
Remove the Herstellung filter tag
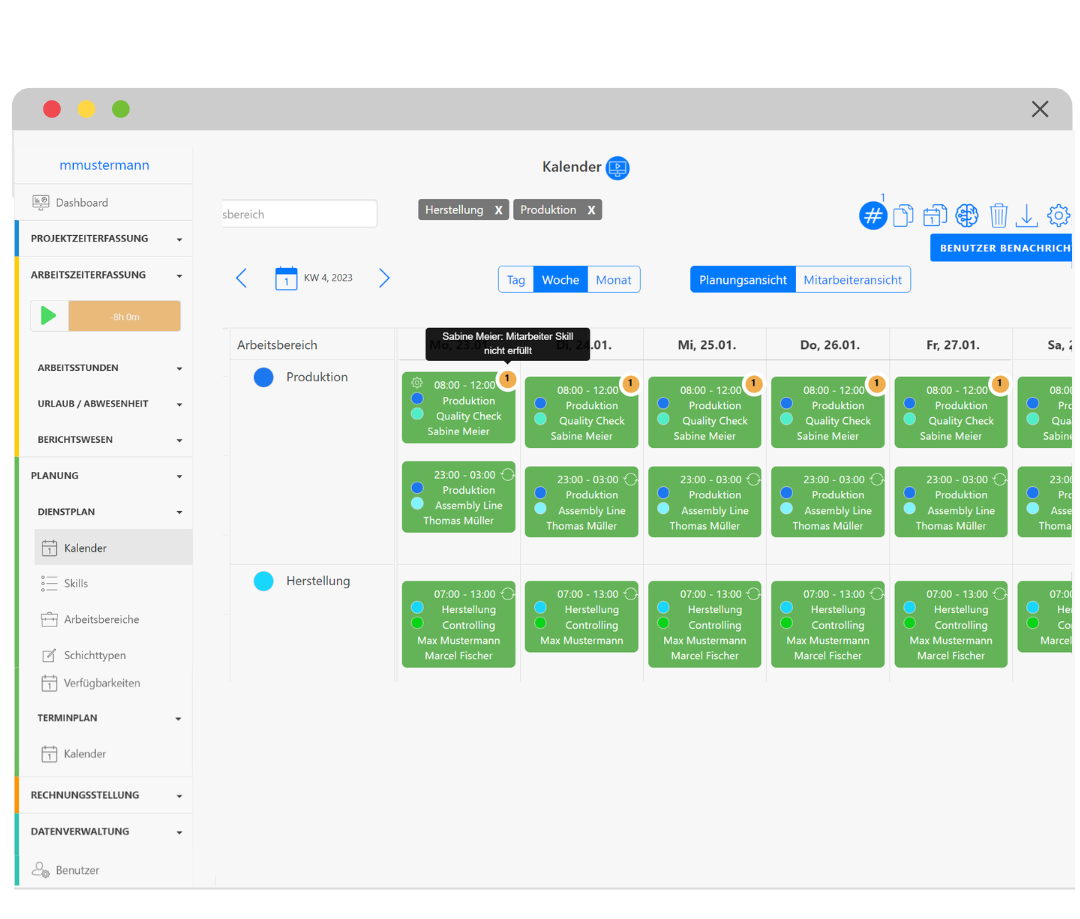click(498, 210)
